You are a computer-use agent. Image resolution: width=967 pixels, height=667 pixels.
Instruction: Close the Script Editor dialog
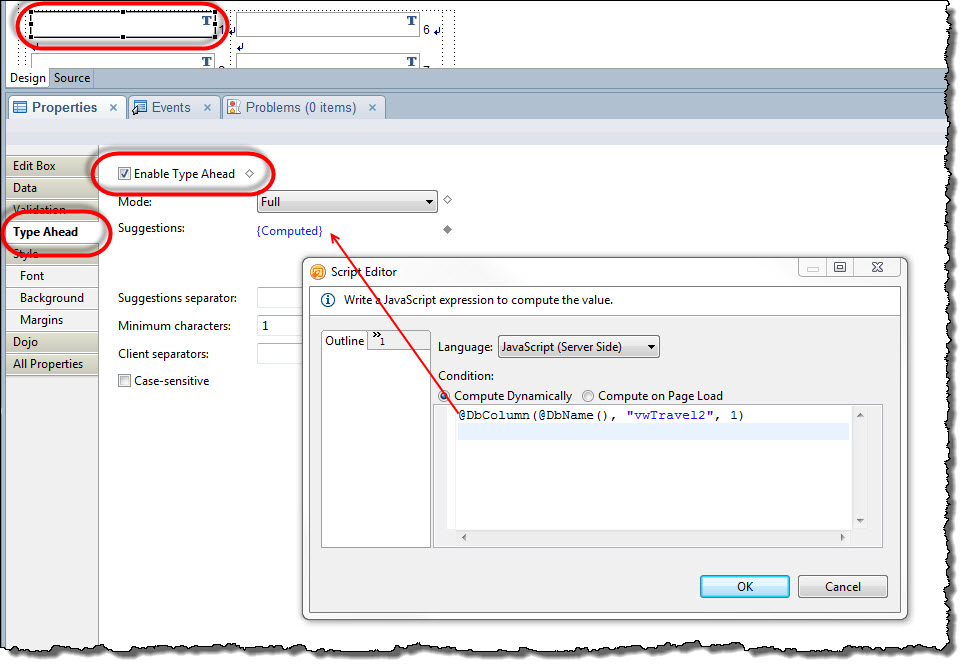(x=878, y=267)
